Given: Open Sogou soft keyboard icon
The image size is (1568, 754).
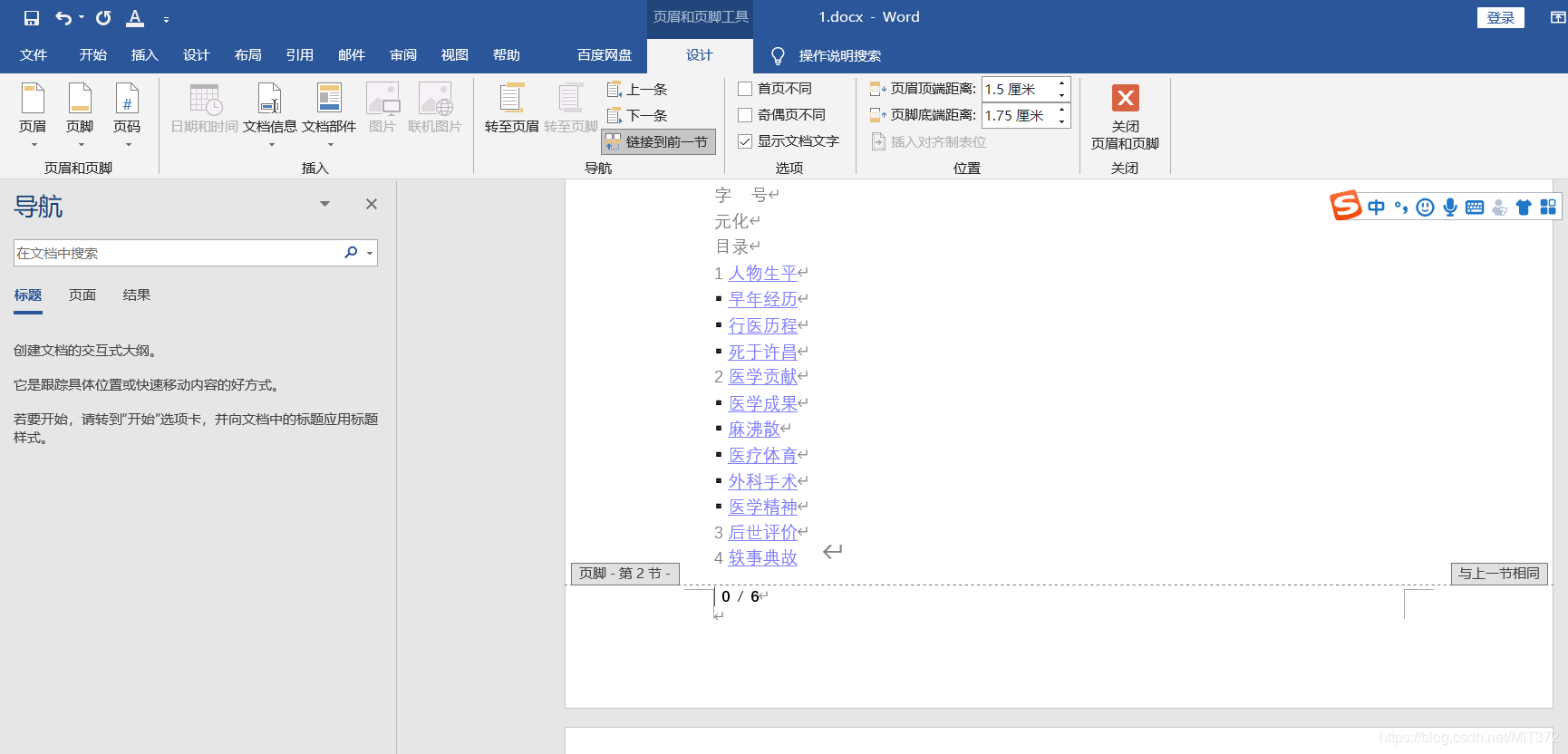Looking at the screenshot, I should point(1475,208).
